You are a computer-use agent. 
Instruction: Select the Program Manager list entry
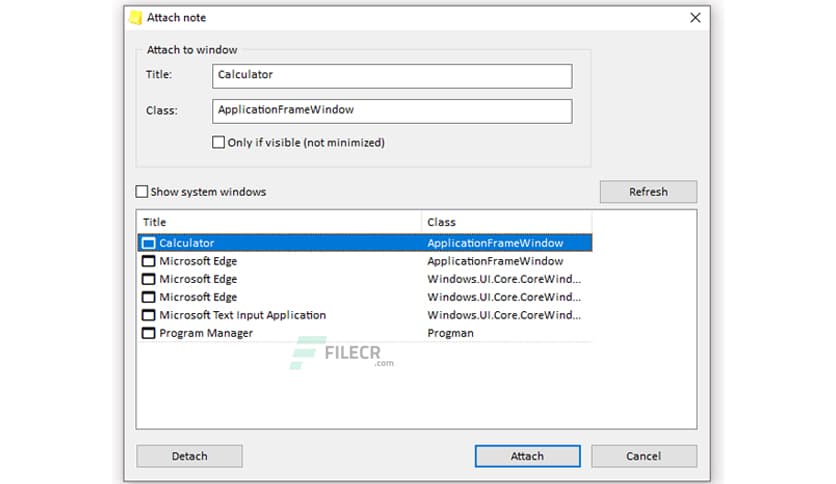[206, 333]
